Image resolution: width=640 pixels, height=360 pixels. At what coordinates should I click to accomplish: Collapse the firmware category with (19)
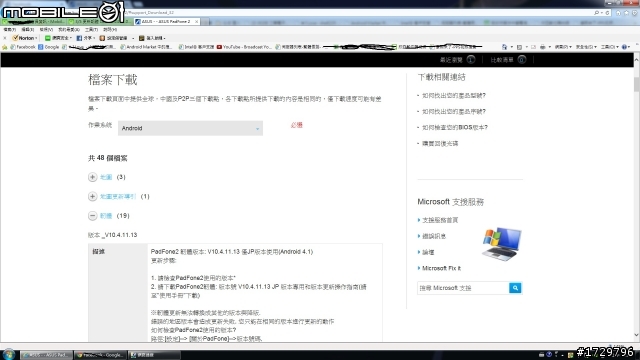click(x=93, y=216)
